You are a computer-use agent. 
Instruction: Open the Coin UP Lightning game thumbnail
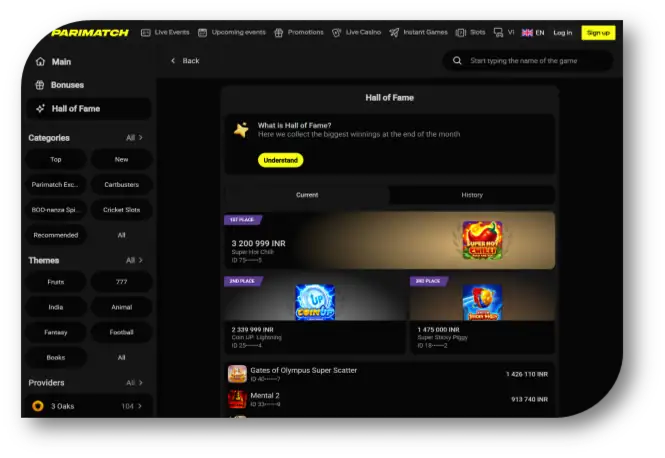(x=315, y=302)
